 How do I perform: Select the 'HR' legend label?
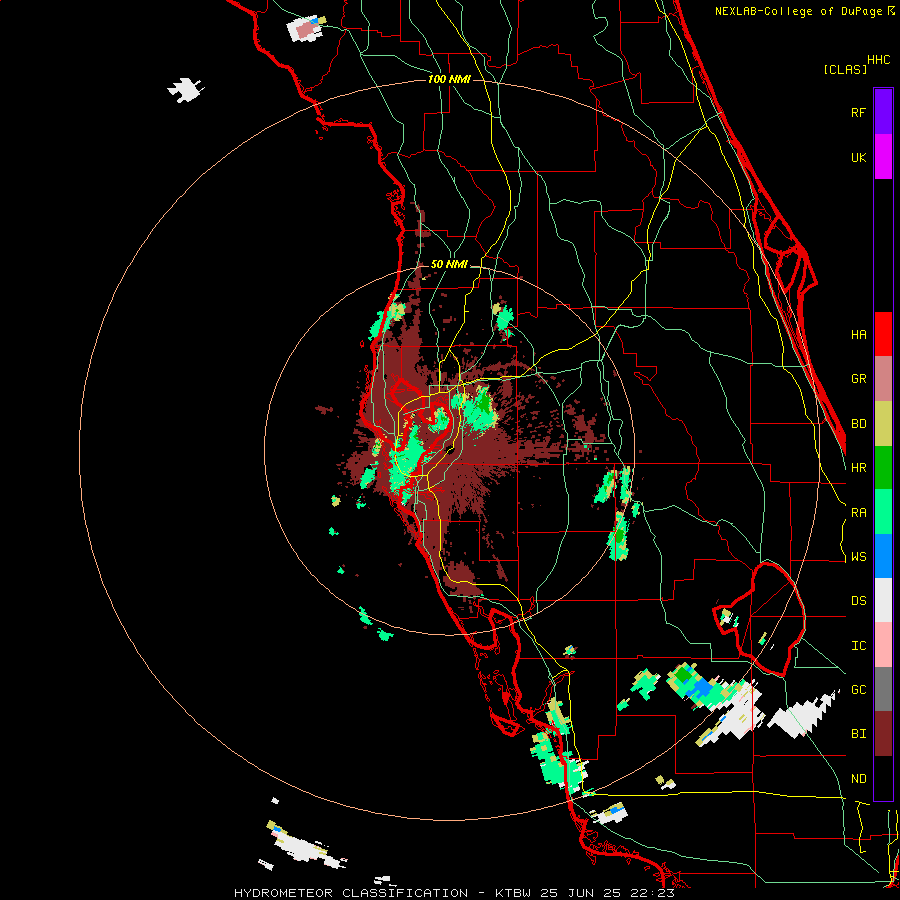coord(858,468)
